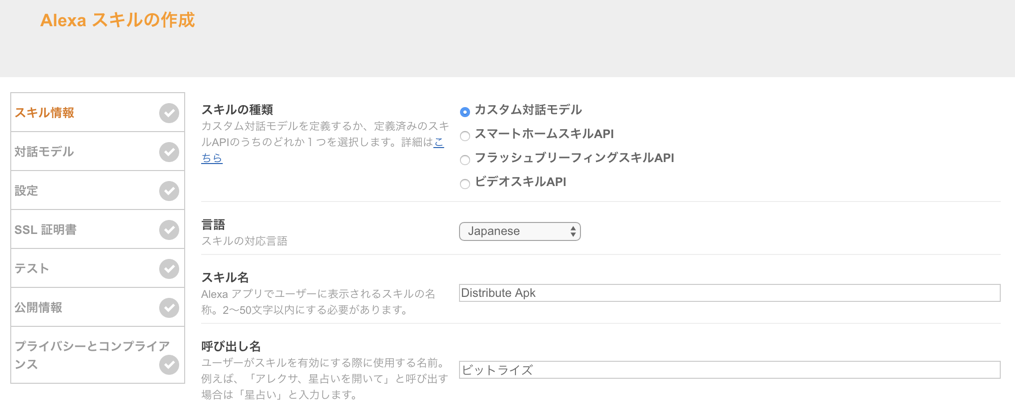Click the checkmark icon beside プライバシーとコンプライアンス
The image size is (1015, 405).
point(169,365)
